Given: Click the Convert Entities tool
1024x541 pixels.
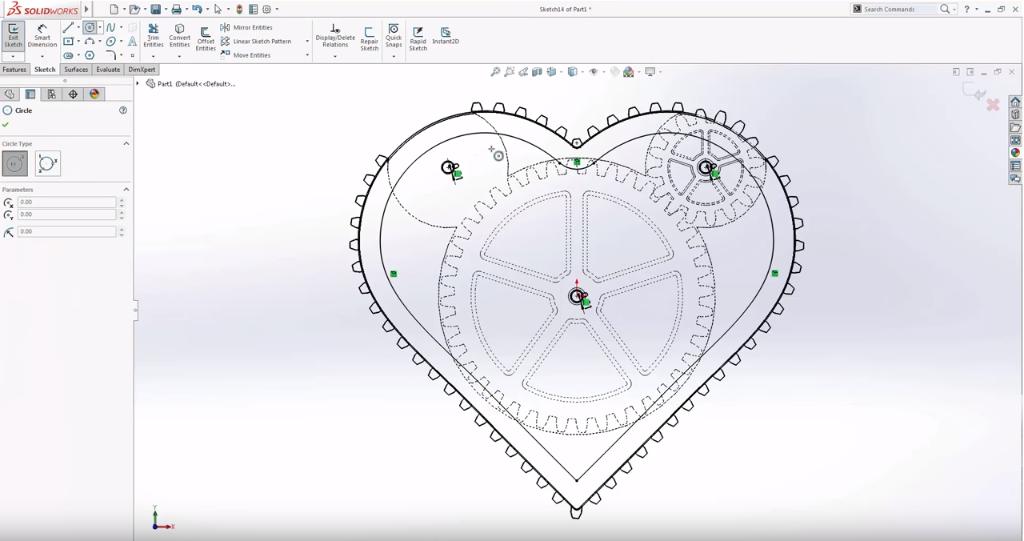Looking at the screenshot, I should point(180,36).
